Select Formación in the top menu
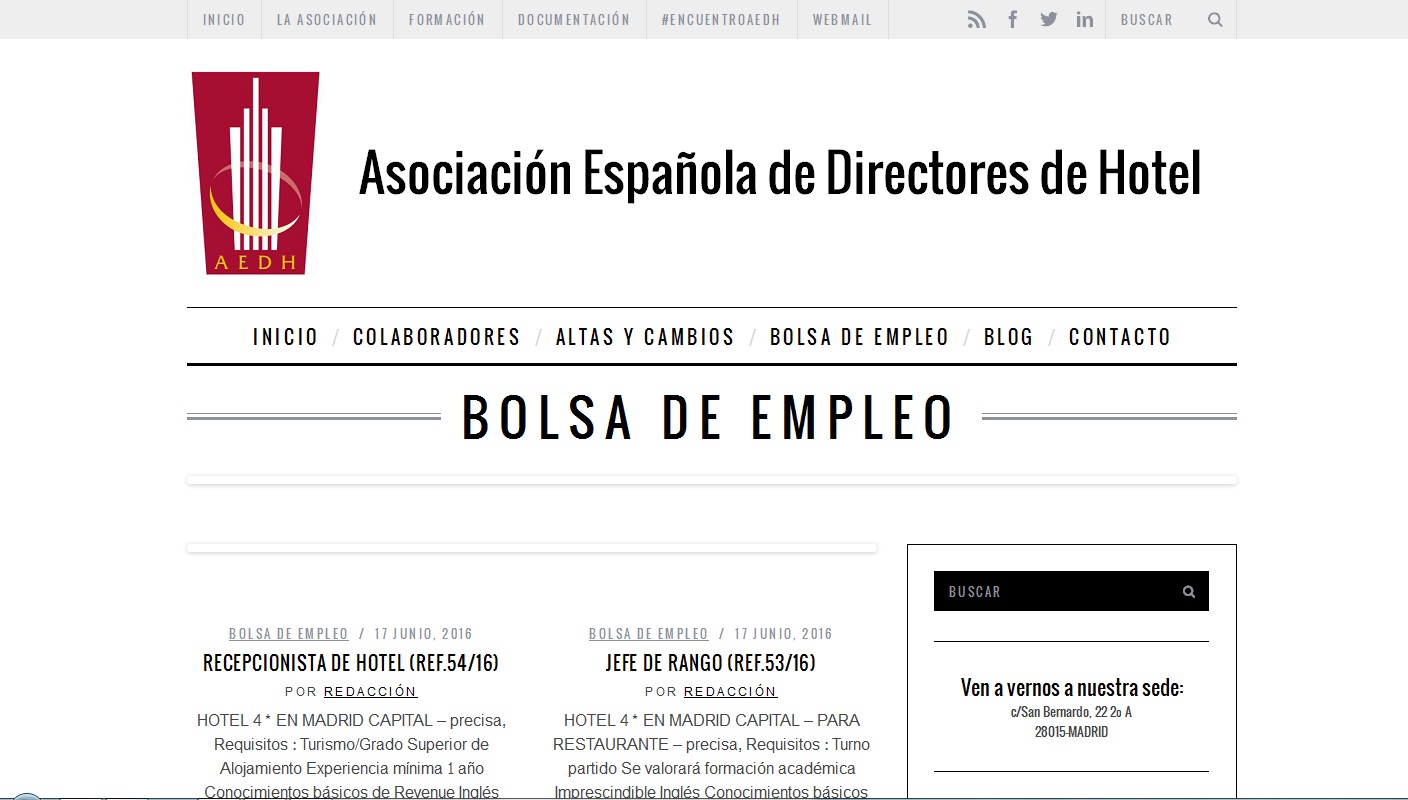Screen dimensions: 1408x800 447,20
